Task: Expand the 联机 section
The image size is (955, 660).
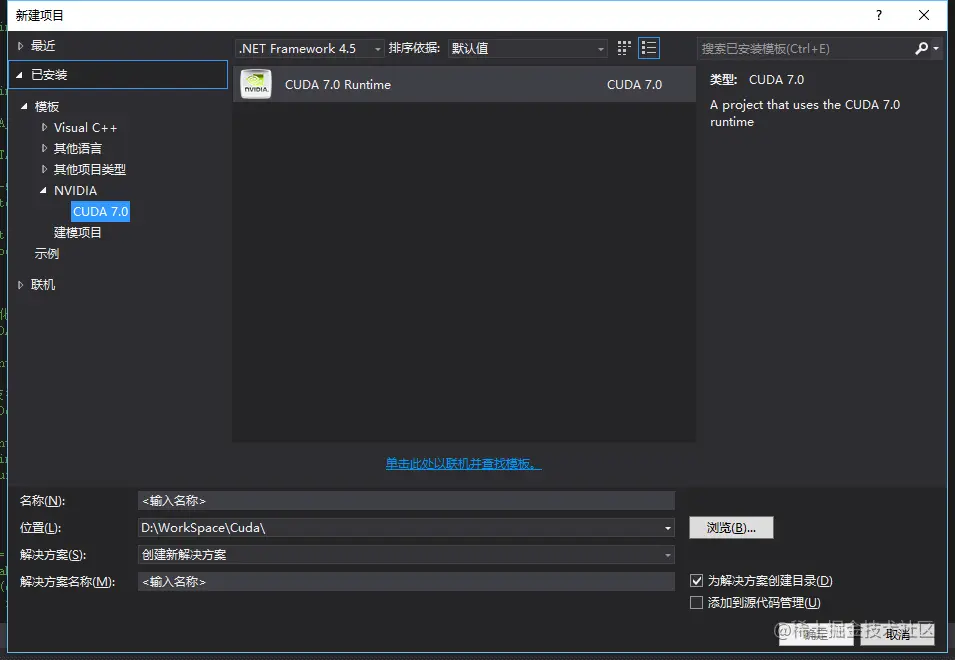Action: point(21,284)
